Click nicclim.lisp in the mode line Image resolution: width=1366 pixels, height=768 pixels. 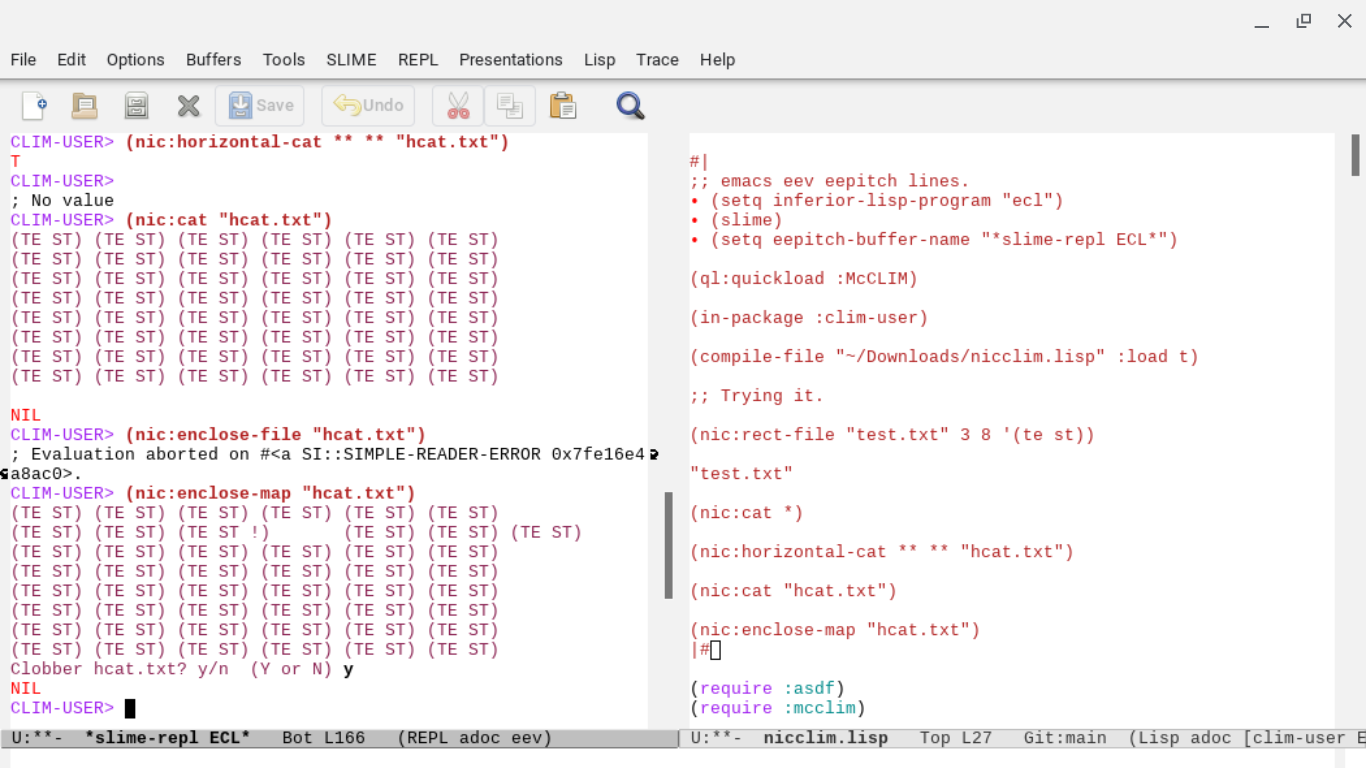[x=825, y=738]
